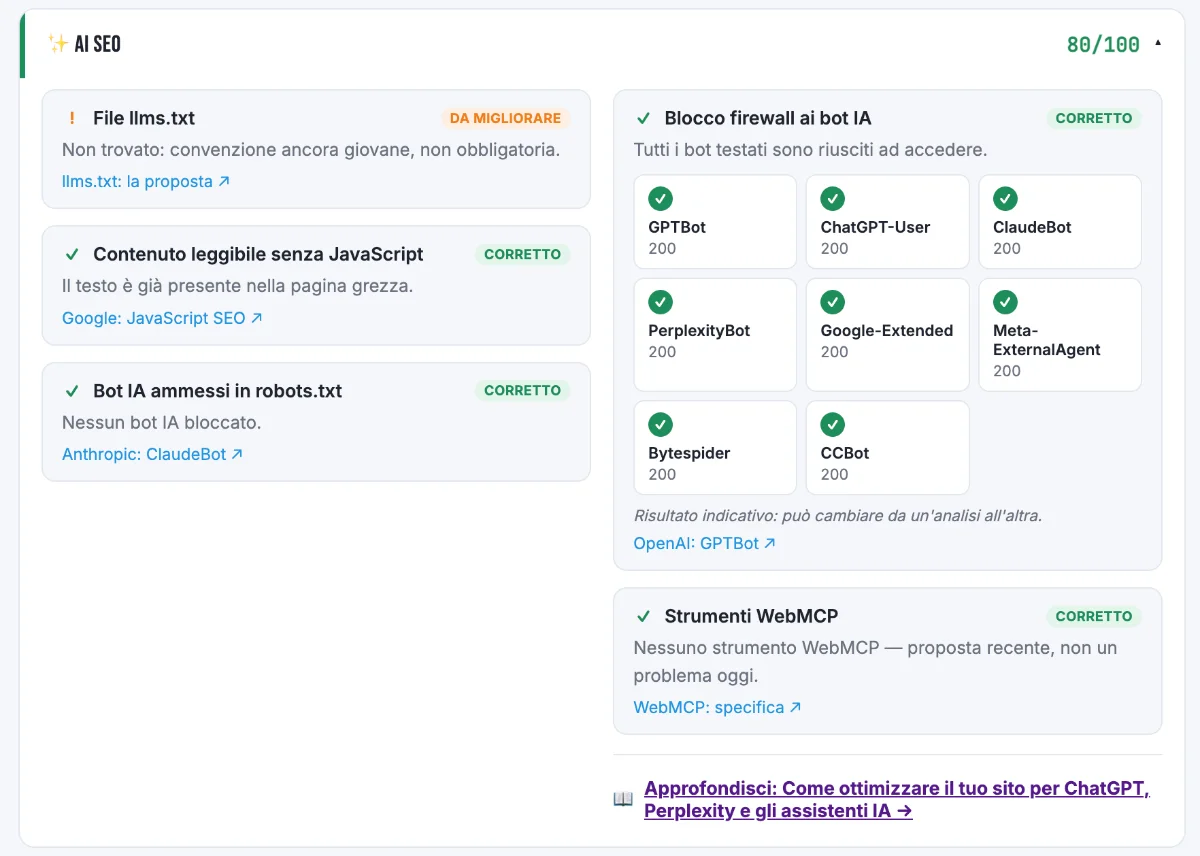This screenshot has width=1200, height=856.
Task: Click the green check icon in PerplexityBot tile
Action: click(x=660, y=301)
